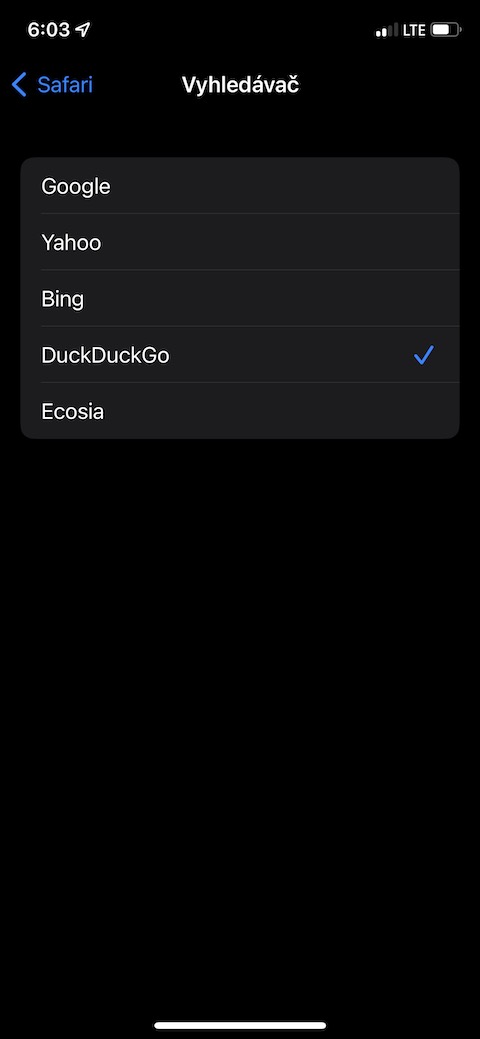Tap empty area right of Google row
This screenshot has height=1039, width=480.
[285, 186]
